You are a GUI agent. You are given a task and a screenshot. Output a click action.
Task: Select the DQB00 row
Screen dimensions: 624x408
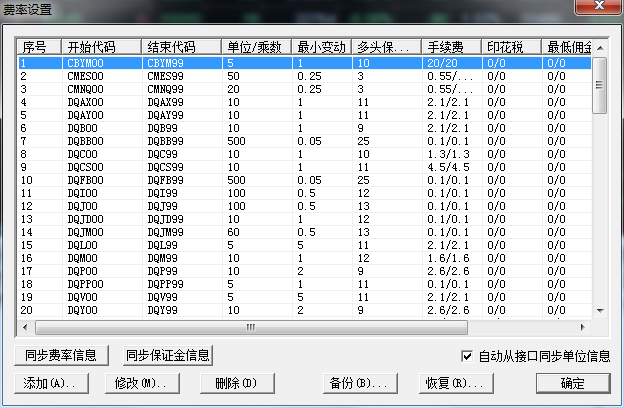click(304, 128)
